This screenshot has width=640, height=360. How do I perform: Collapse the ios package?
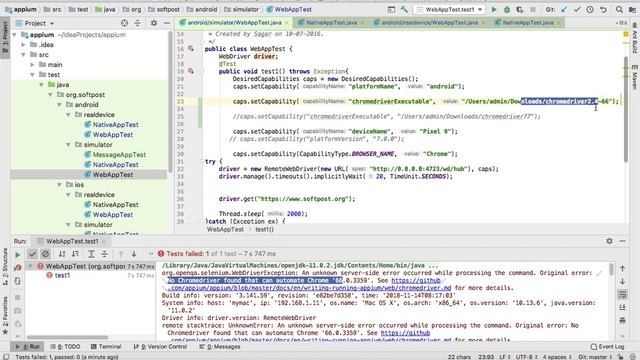pyautogui.click(x=60, y=185)
